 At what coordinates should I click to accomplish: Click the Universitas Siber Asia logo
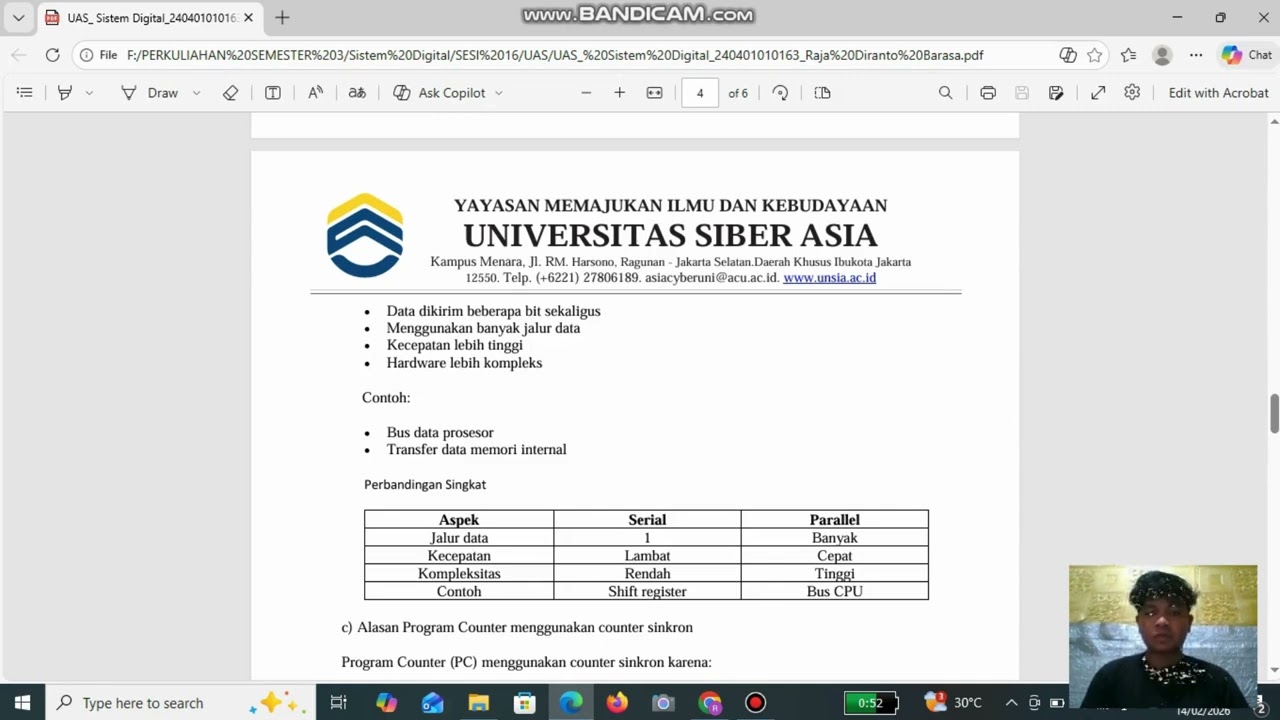365,236
